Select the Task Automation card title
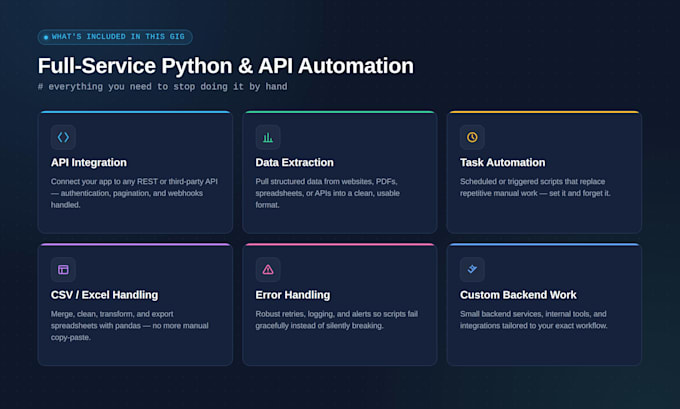The width and height of the screenshot is (680, 409). pos(503,163)
